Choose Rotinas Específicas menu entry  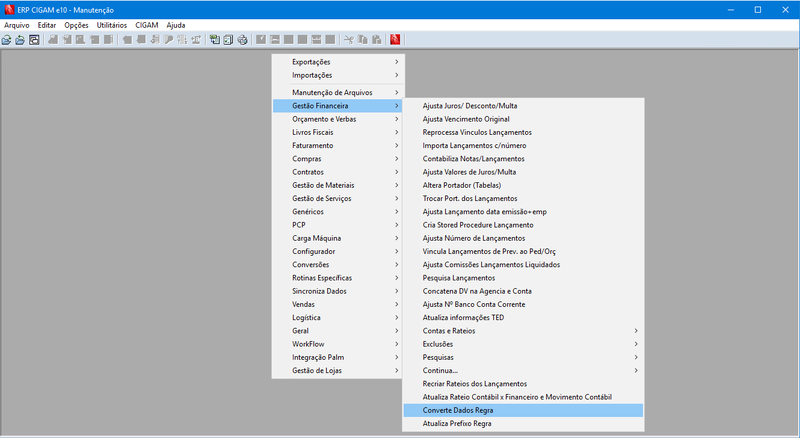point(337,278)
